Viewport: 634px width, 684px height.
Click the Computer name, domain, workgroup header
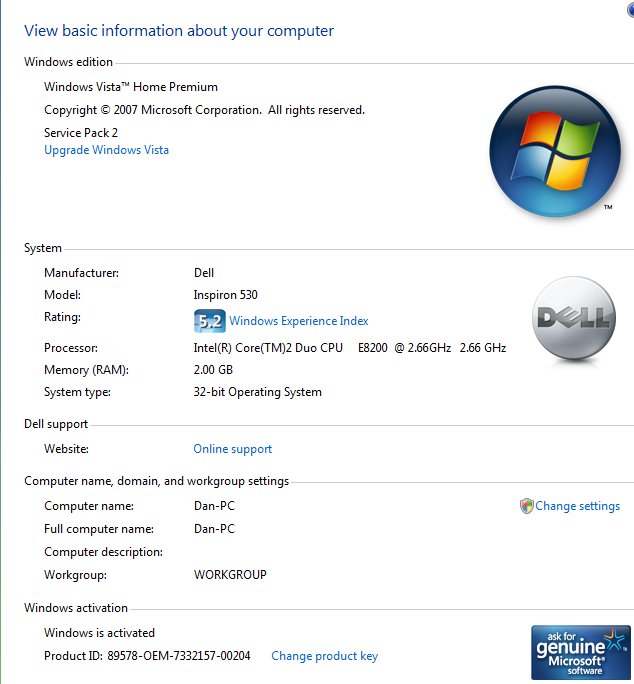coord(157,481)
